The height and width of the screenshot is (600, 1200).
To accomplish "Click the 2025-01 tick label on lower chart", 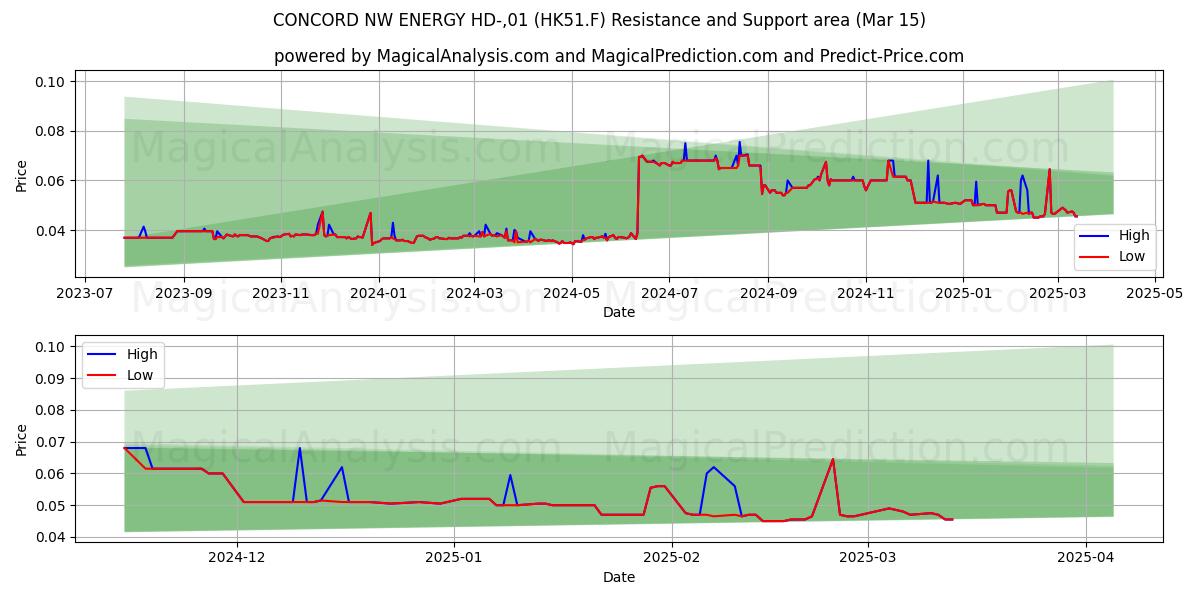I will (x=454, y=558).
